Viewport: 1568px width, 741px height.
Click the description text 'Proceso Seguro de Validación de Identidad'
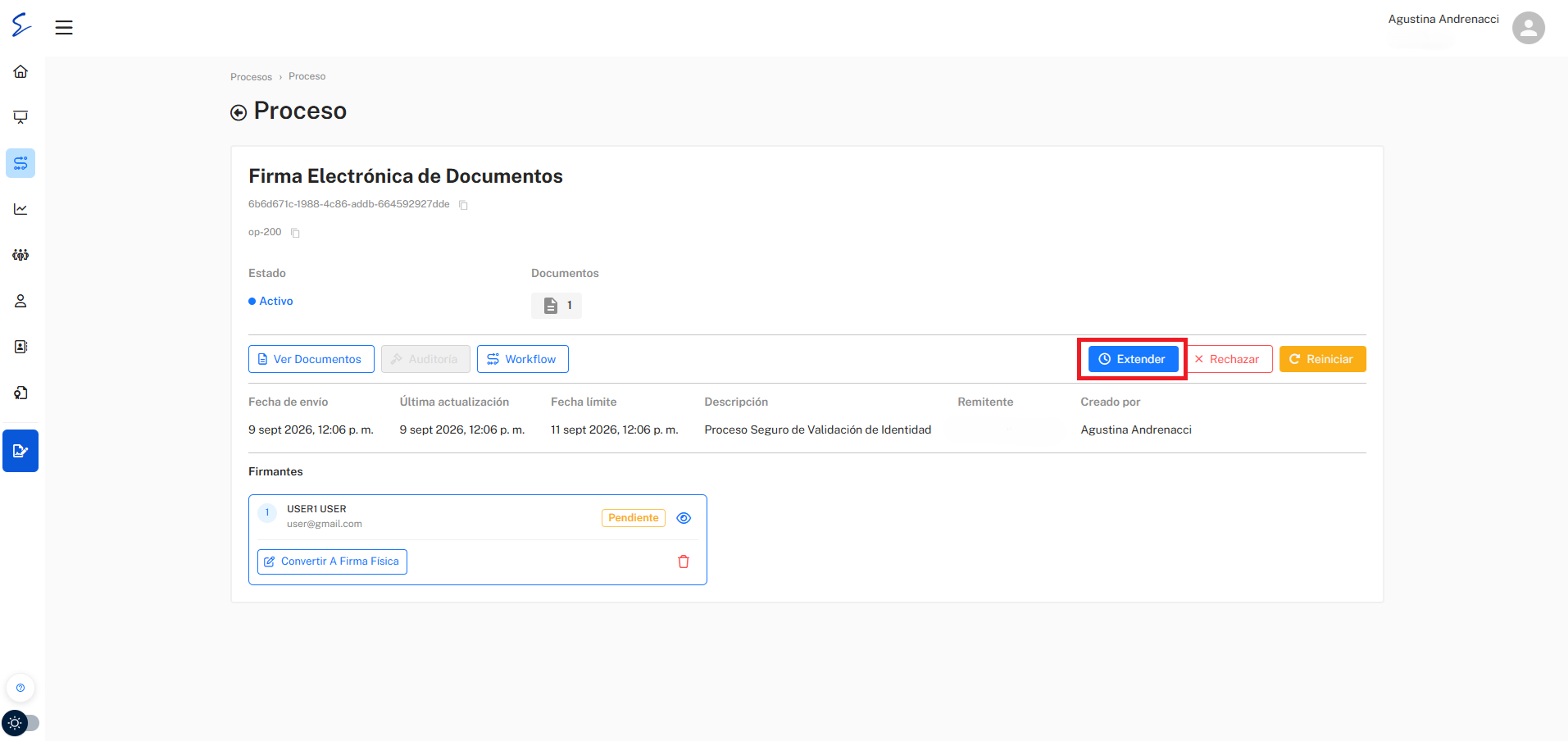(x=818, y=430)
